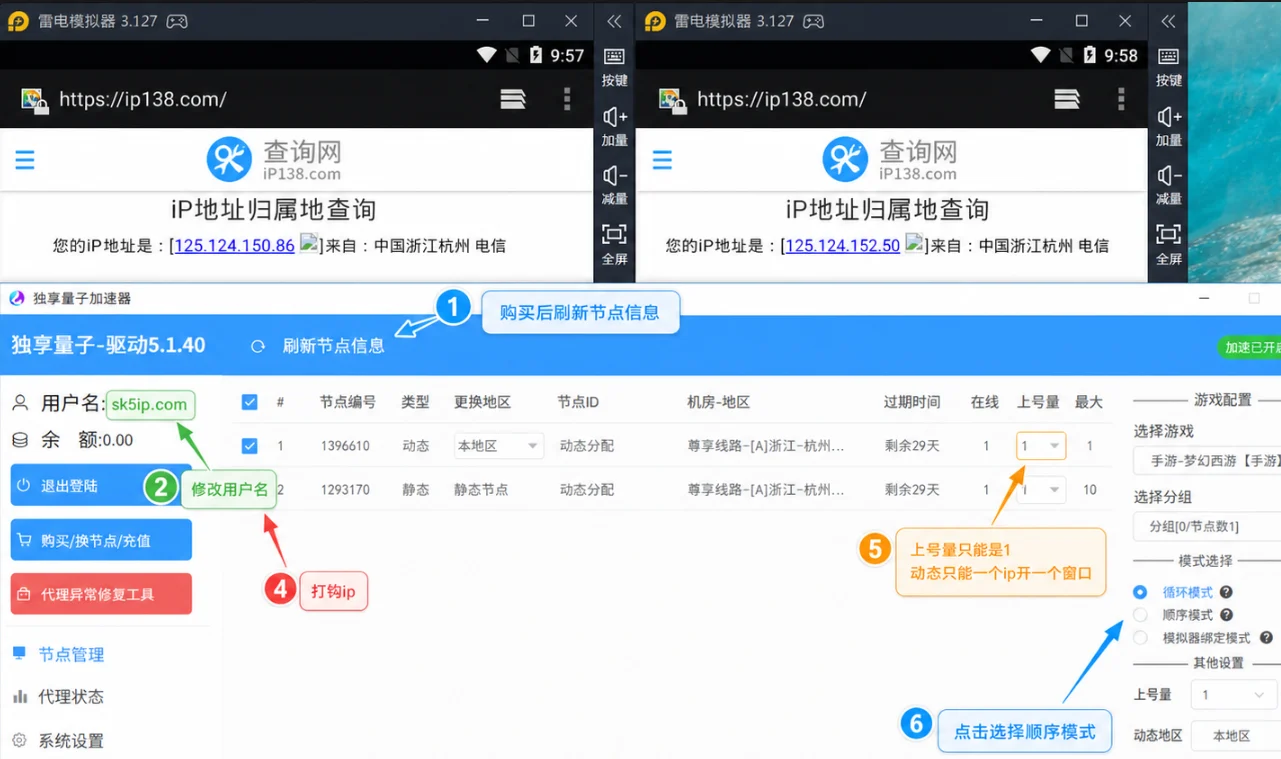Screen dimensions: 1281x759
Task: Select 循环模式 radio button
Action: [x=1140, y=592]
